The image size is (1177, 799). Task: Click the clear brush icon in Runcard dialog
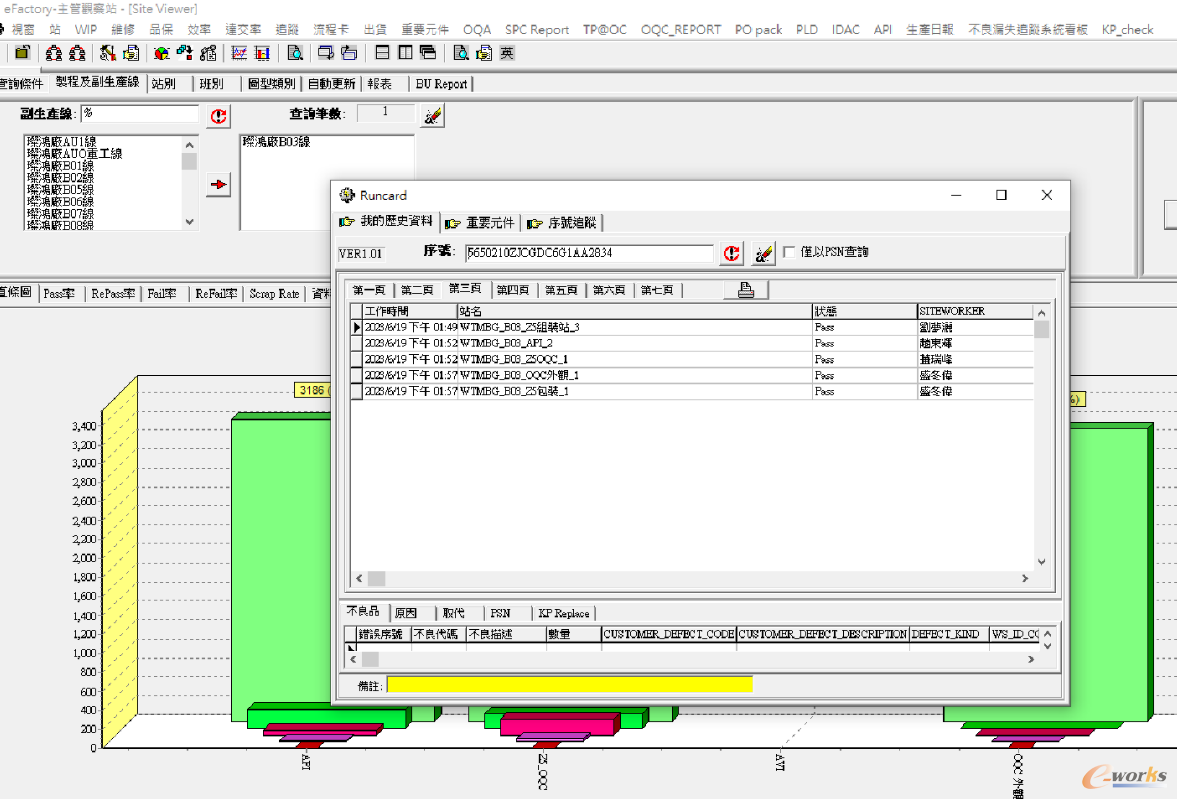pos(763,254)
